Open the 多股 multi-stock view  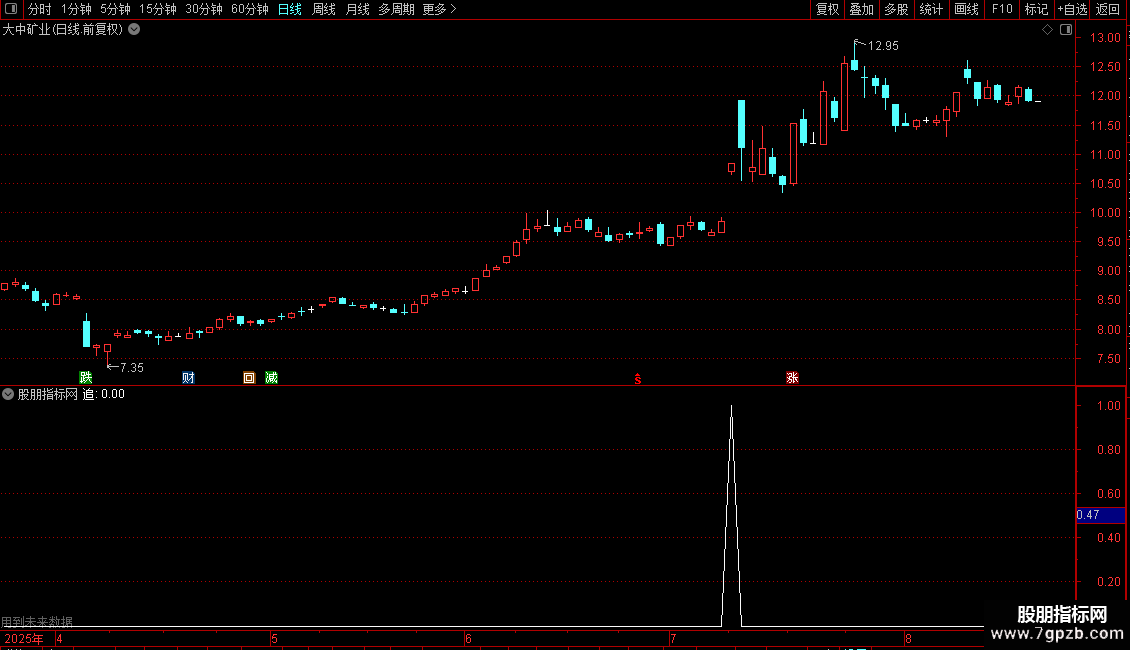(x=896, y=9)
